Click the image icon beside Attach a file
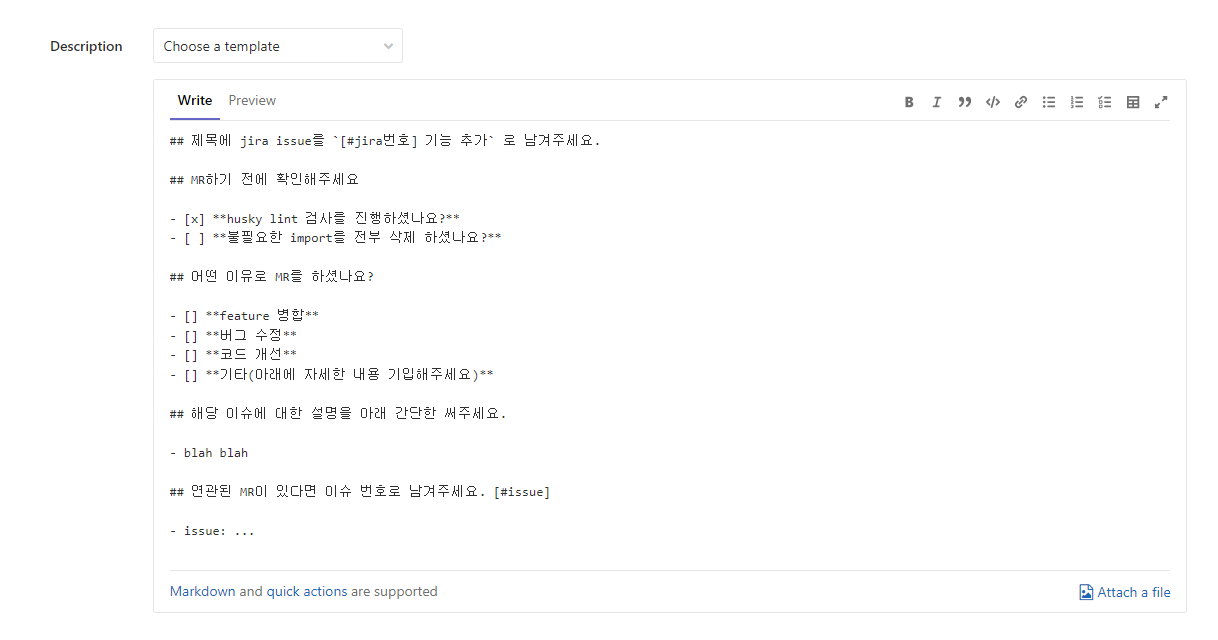Image resolution: width=1218 pixels, height=640 pixels. pyautogui.click(x=1086, y=592)
